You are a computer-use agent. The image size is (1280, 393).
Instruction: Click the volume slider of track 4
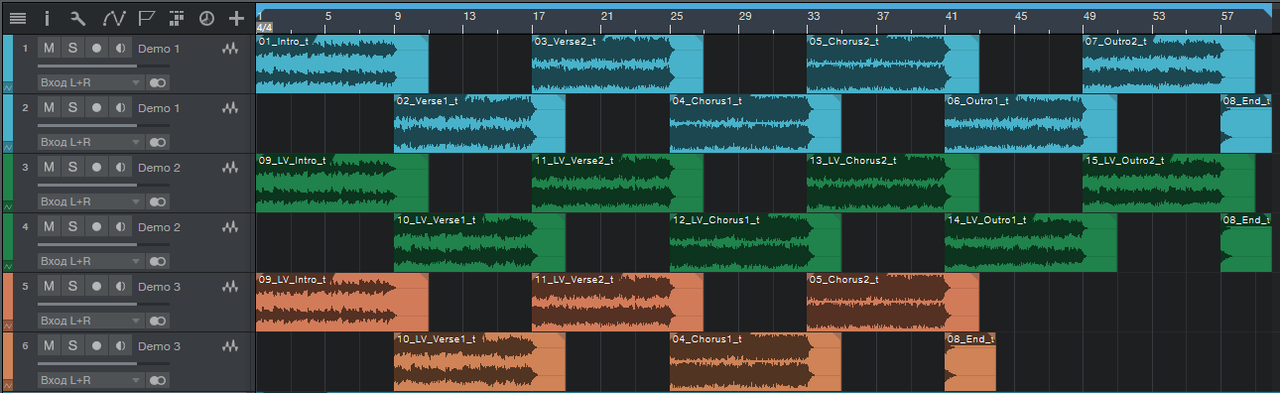click(x=87, y=244)
